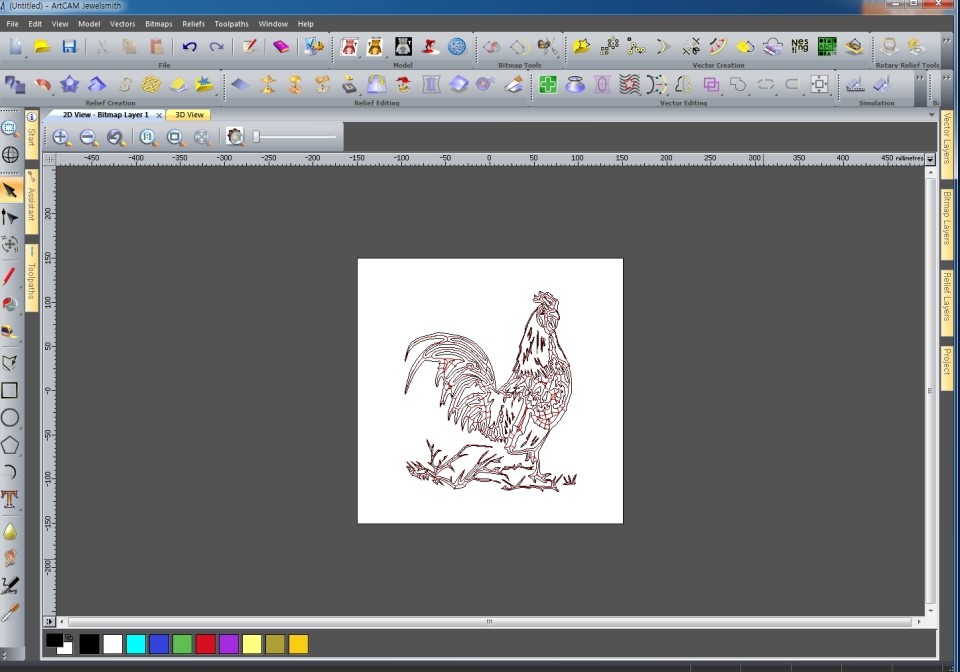Click the green cross vector editing icon
The width and height of the screenshot is (960, 672).
(x=548, y=84)
